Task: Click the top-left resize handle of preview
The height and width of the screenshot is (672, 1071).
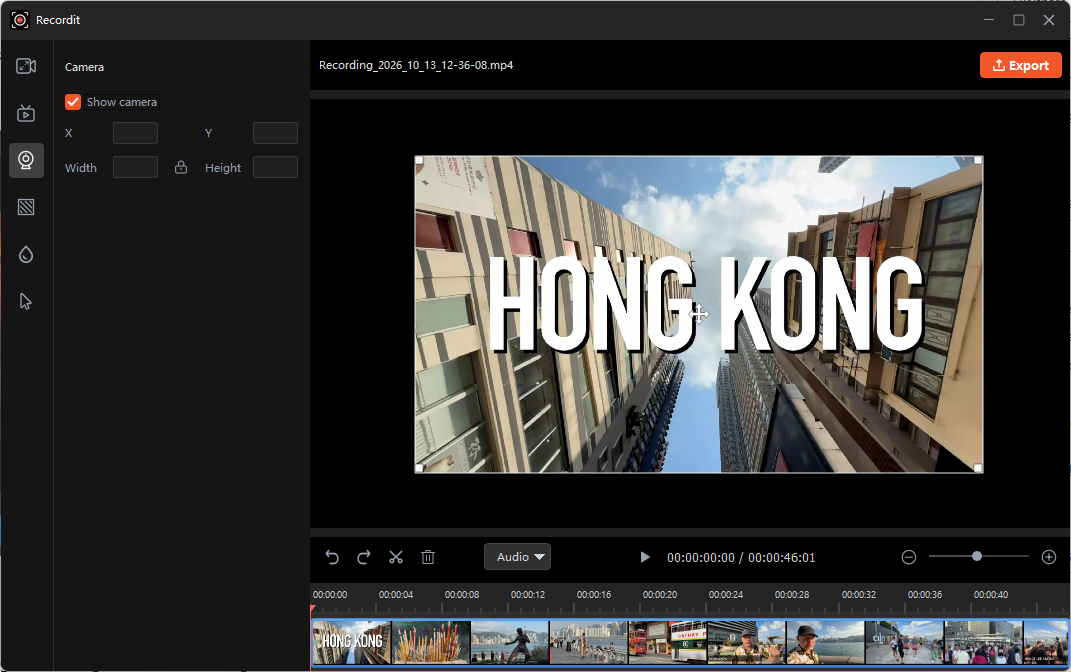Action: coord(419,160)
